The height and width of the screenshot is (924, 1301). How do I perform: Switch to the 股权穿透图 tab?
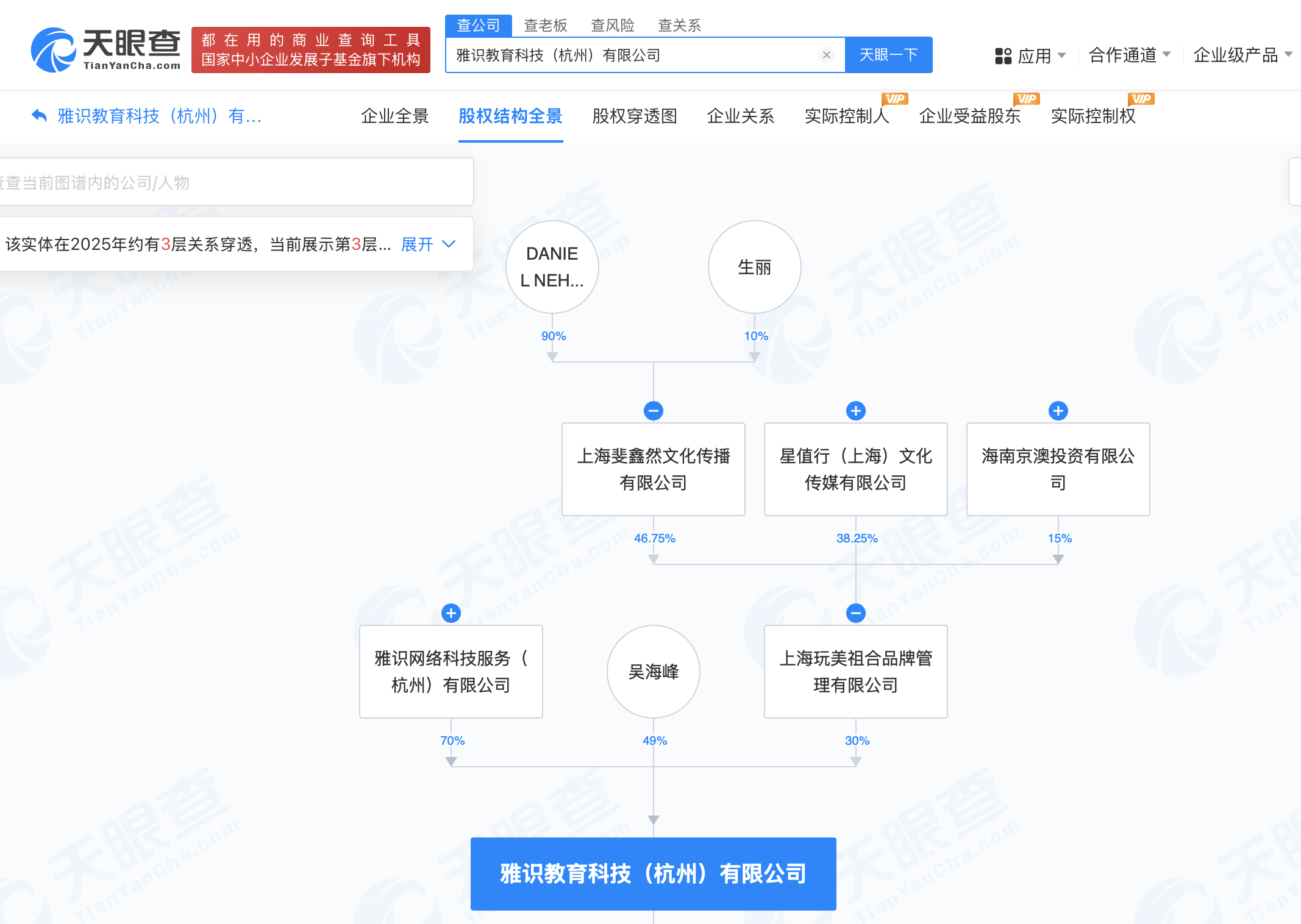pos(635,116)
